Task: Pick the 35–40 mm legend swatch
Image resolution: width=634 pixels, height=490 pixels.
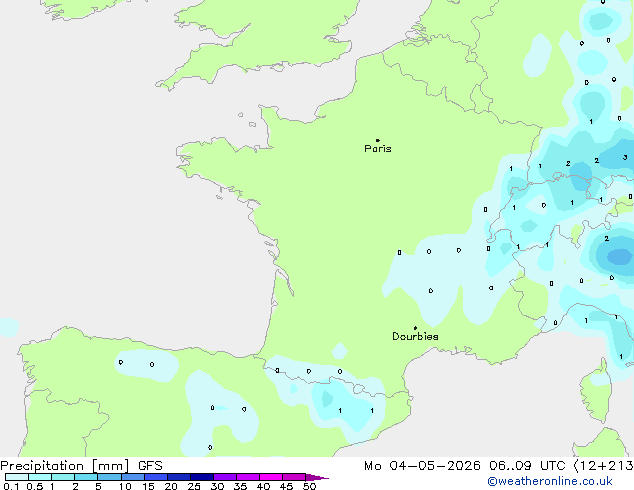Action: coord(248,477)
